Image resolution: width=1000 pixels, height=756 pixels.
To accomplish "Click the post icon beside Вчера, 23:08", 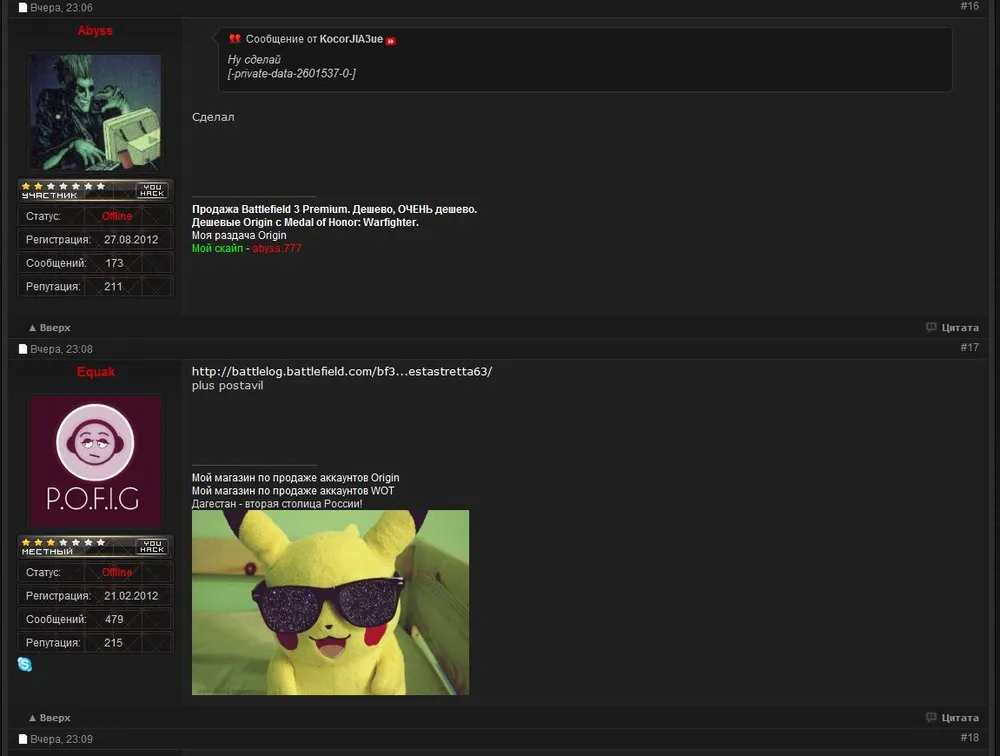I will pos(23,349).
